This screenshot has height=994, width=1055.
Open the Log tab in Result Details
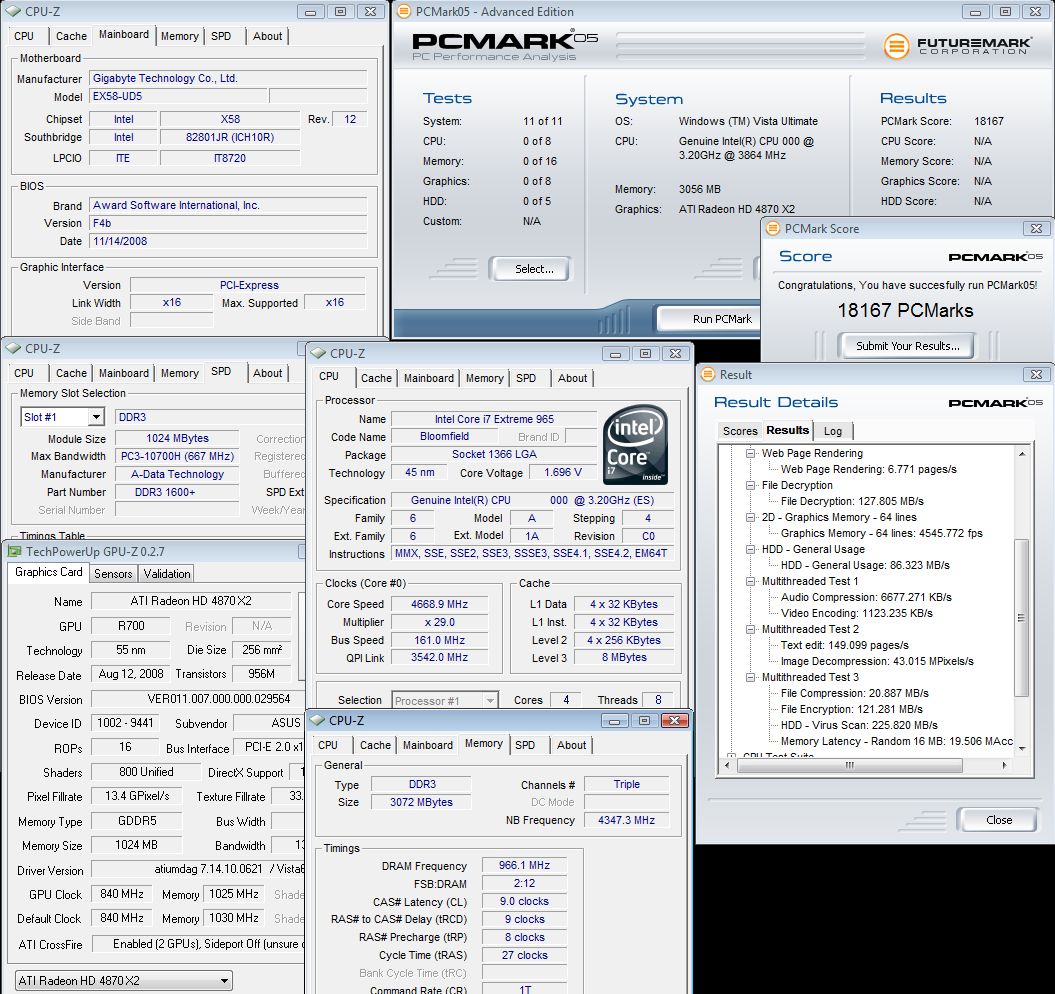[x=833, y=431]
